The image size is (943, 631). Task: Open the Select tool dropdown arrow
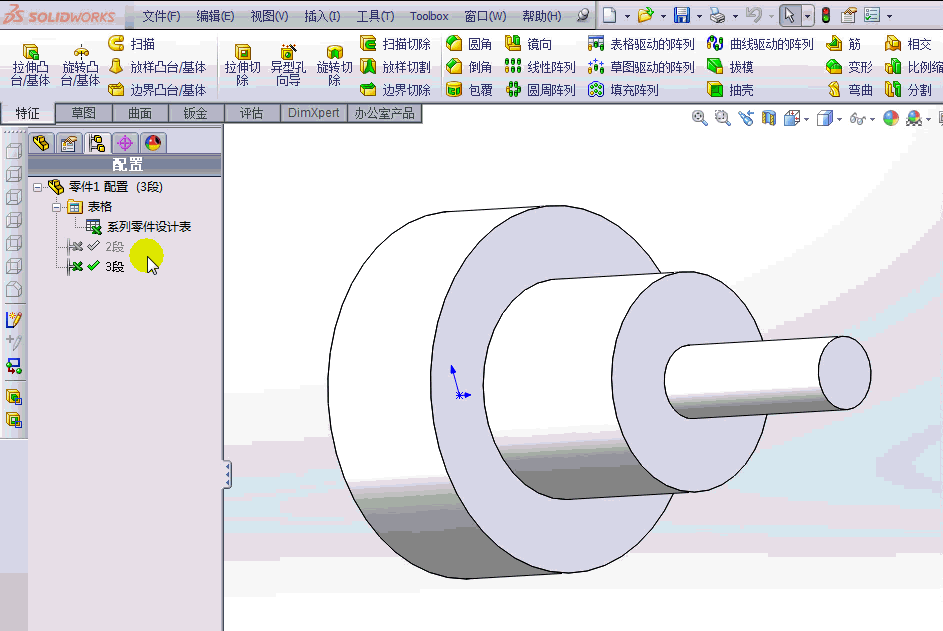click(808, 16)
